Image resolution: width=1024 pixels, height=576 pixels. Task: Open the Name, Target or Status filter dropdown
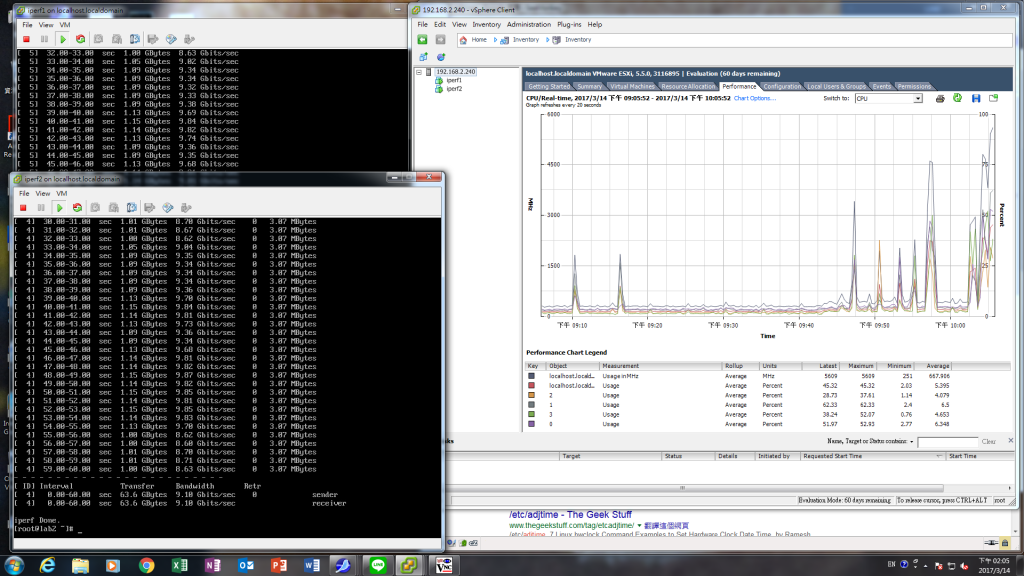pyautogui.click(x=912, y=442)
